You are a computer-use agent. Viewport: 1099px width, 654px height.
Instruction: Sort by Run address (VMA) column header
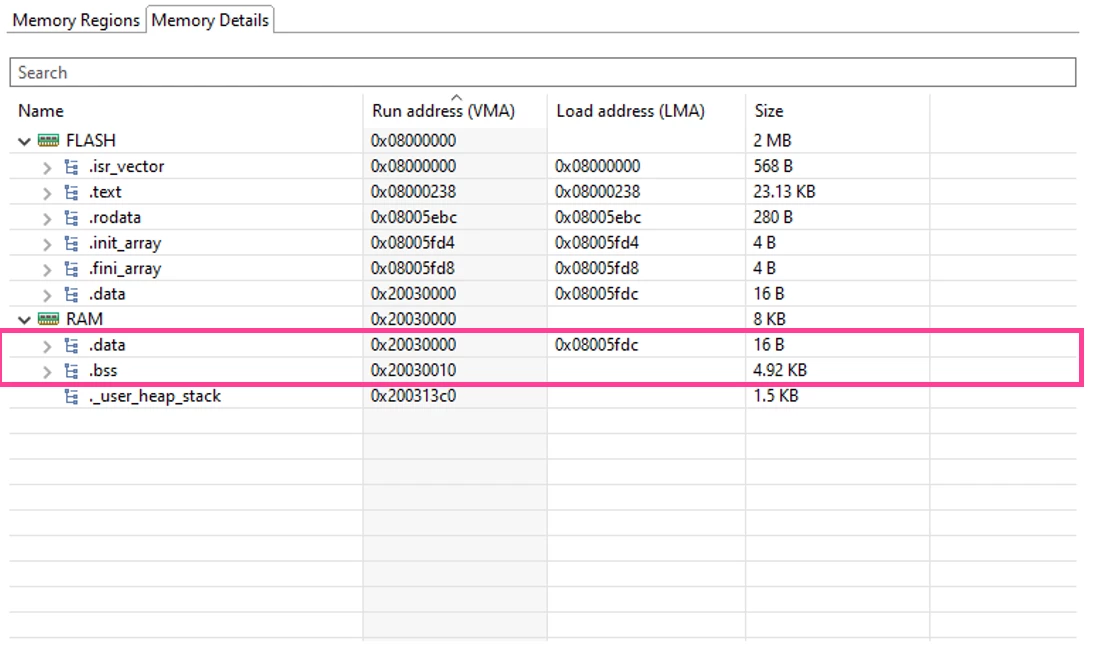pyautogui.click(x=443, y=111)
